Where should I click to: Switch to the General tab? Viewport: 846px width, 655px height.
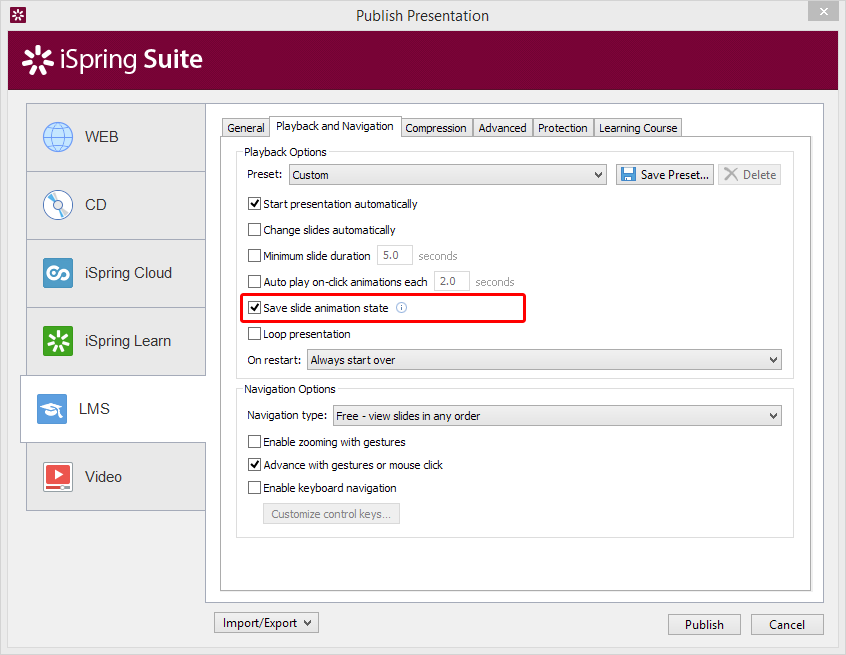(x=245, y=128)
